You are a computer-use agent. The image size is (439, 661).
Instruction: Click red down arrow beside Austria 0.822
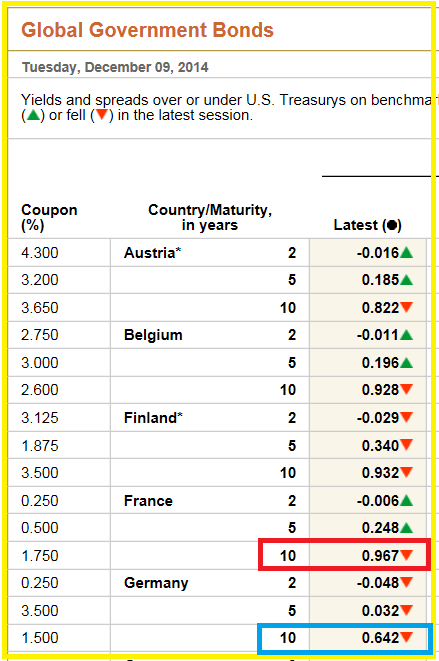pos(407,307)
